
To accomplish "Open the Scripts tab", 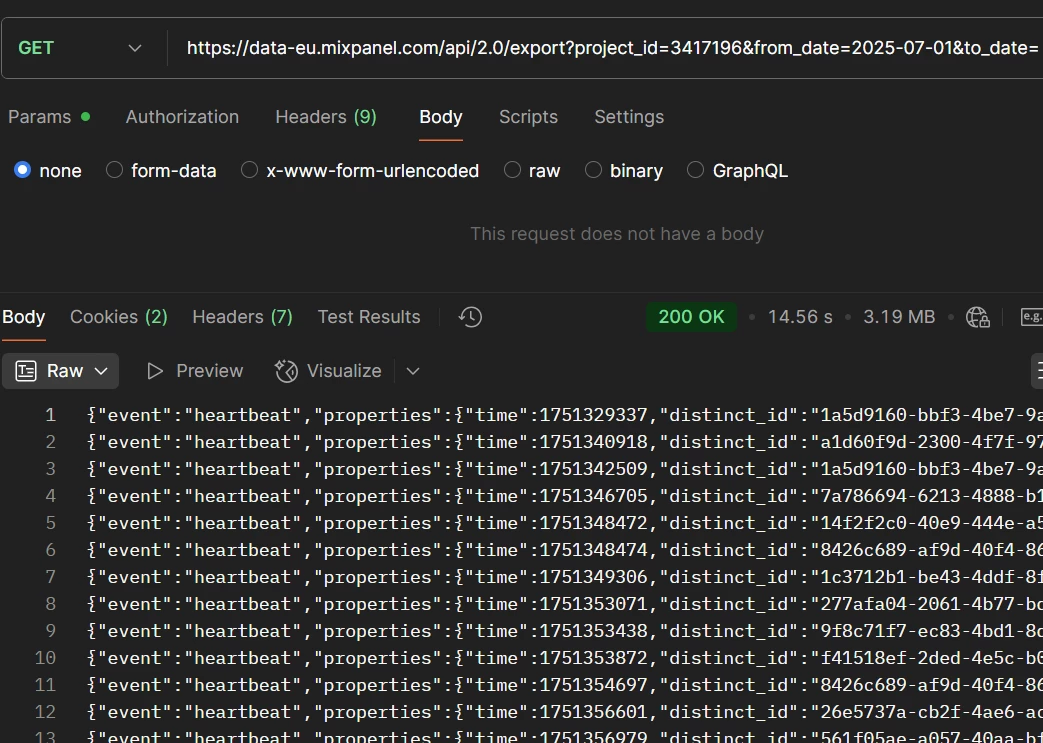I will [528, 117].
